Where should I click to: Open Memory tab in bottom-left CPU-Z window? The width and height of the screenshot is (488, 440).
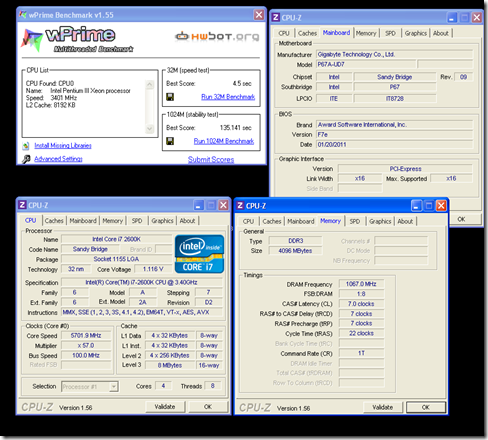pyautogui.click(x=113, y=221)
